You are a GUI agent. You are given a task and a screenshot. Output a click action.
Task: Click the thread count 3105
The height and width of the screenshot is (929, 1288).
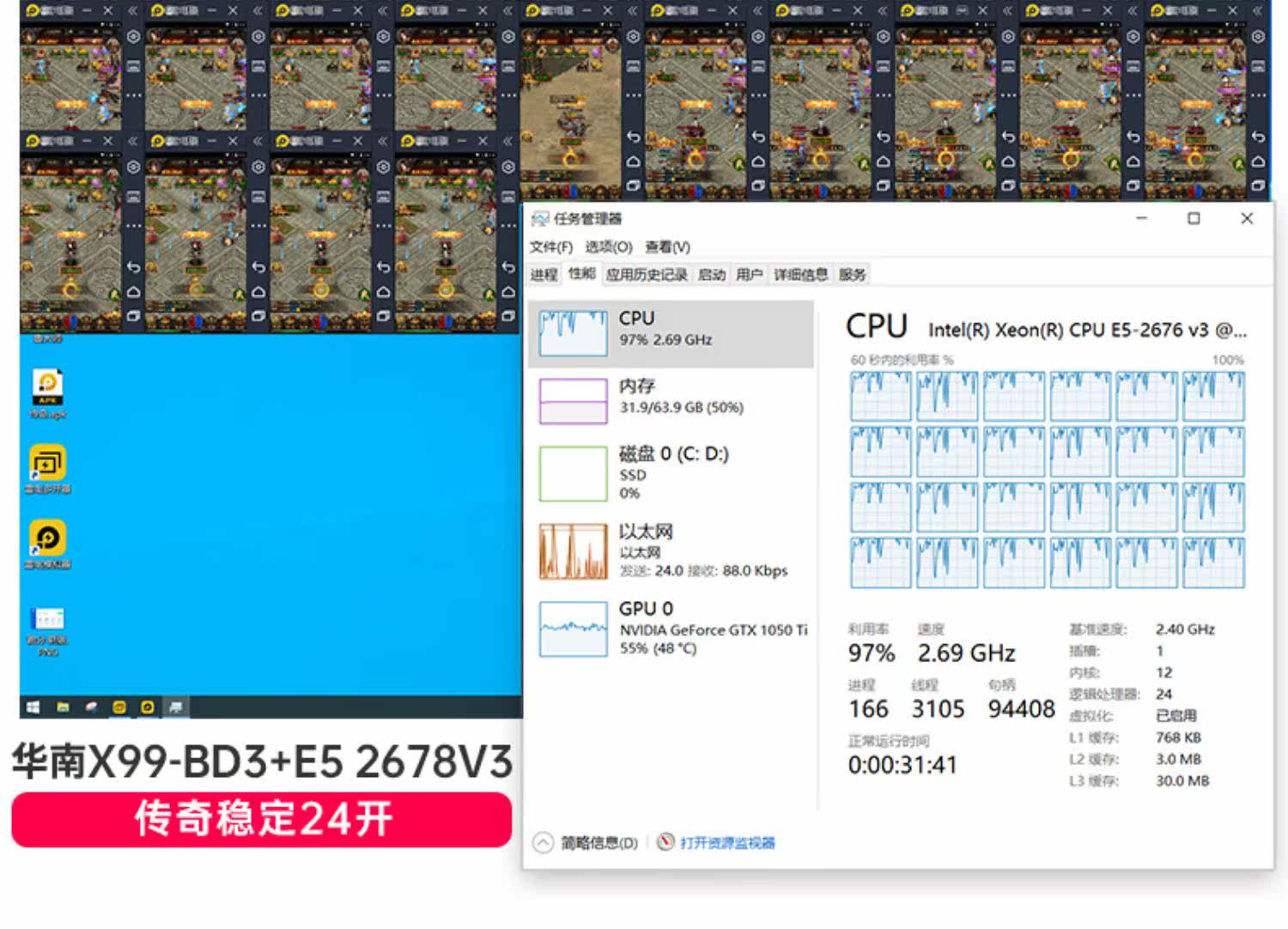tap(939, 709)
